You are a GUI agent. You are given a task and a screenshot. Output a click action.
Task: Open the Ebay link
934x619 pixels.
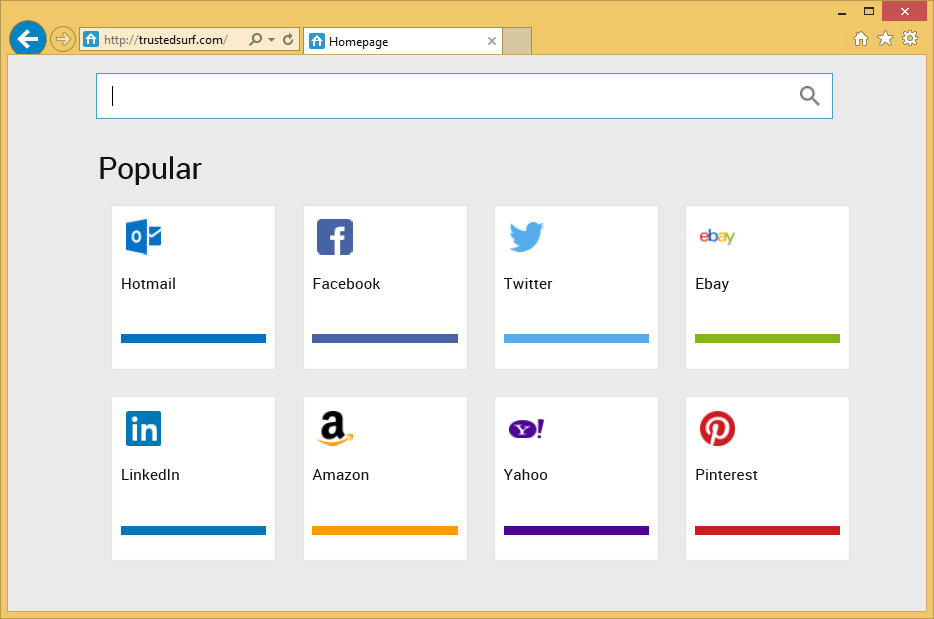[x=712, y=284]
